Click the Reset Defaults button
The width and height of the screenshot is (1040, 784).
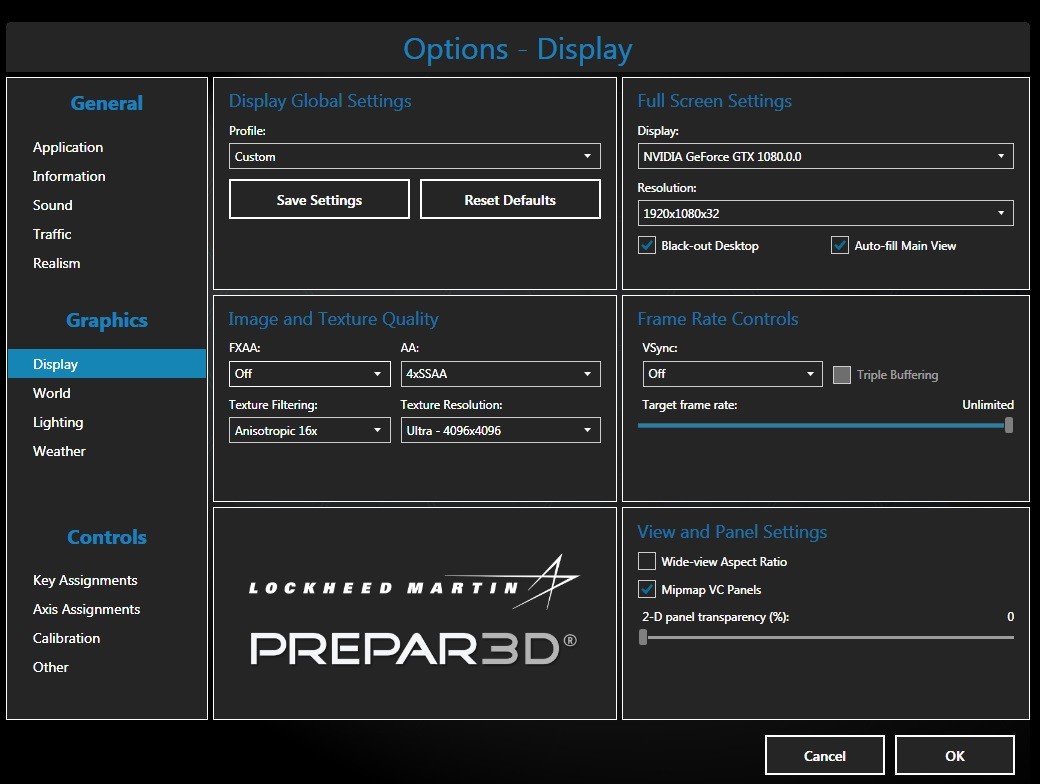pyautogui.click(x=510, y=200)
